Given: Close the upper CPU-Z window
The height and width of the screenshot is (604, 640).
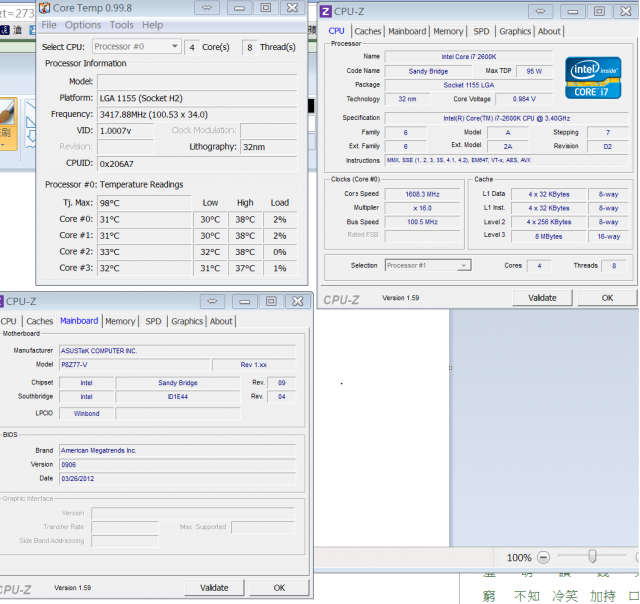Looking at the screenshot, I should click(625, 11).
